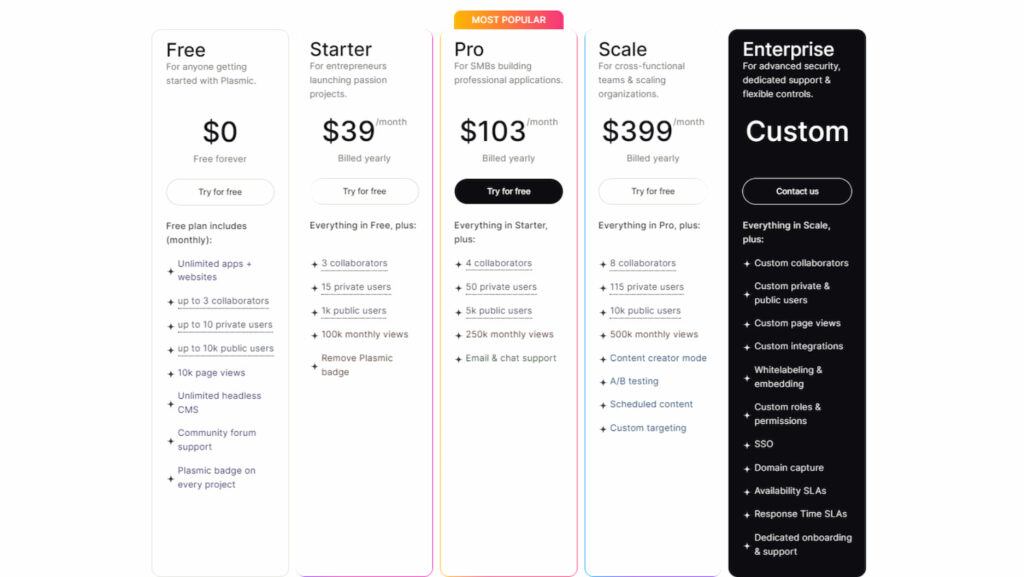Click the sparkle icon next to A/B testing
1024x577 pixels.
(602, 382)
